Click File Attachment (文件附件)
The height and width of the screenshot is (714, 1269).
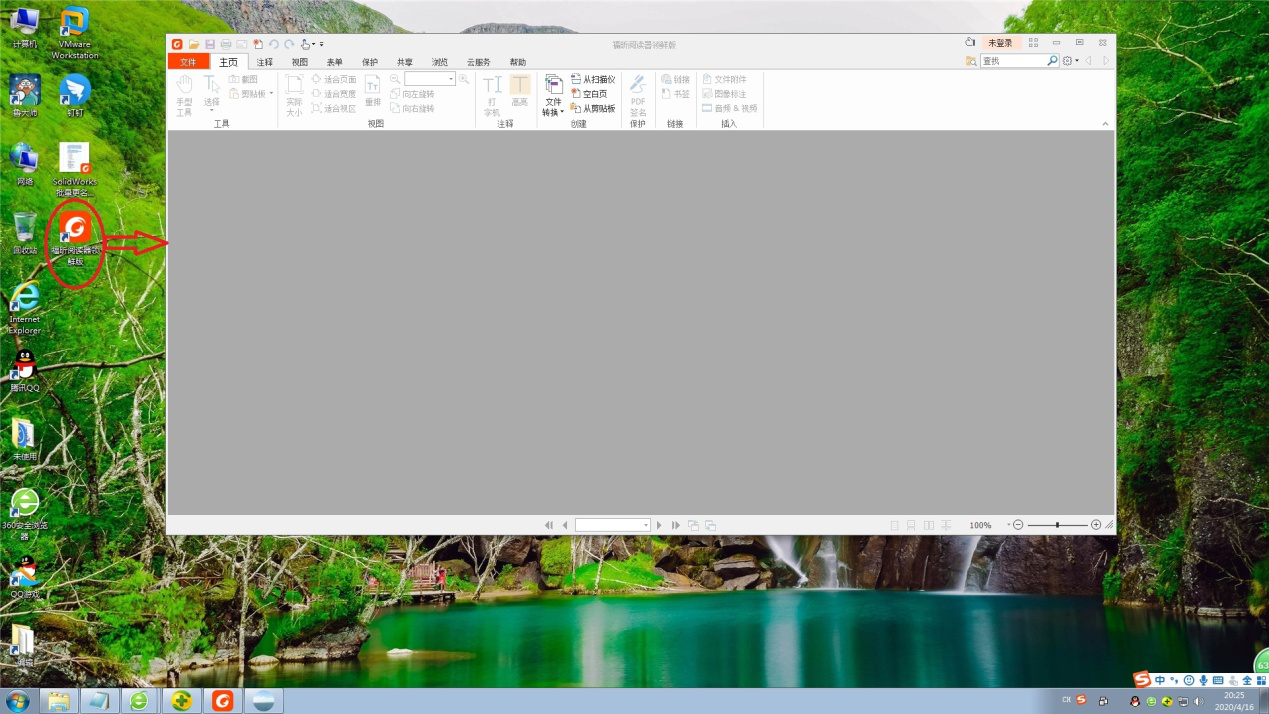point(724,79)
